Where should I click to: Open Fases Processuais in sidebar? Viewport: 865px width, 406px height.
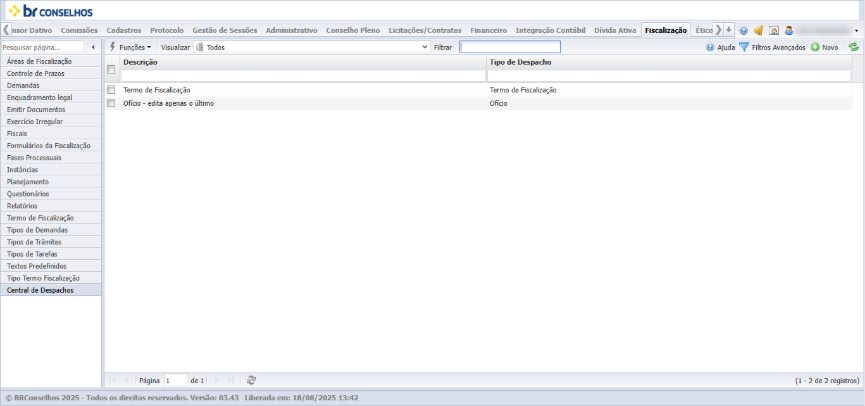(51, 158)
